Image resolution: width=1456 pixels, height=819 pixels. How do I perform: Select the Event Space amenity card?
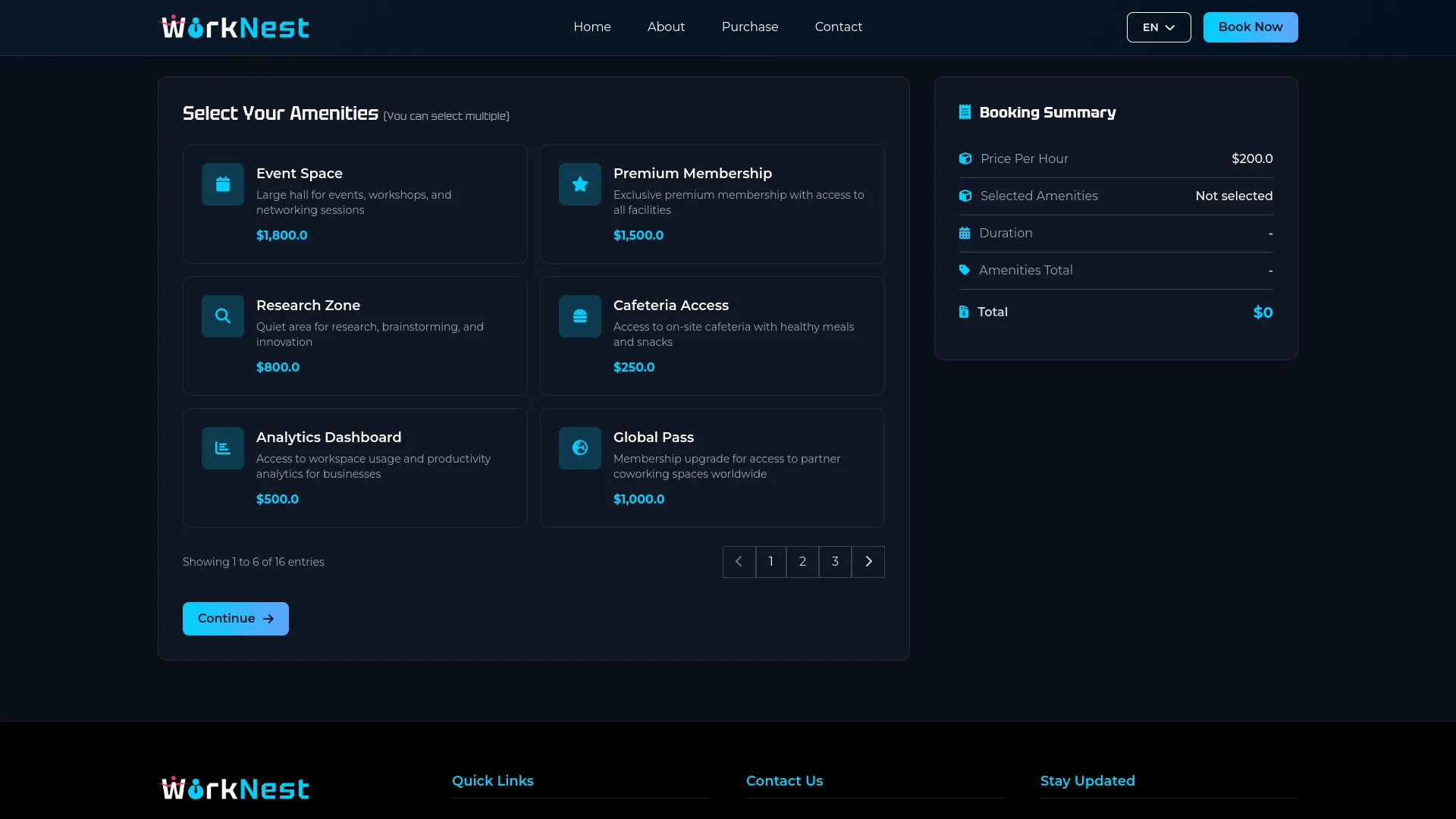pyautogui.click(x=355, y=204)
